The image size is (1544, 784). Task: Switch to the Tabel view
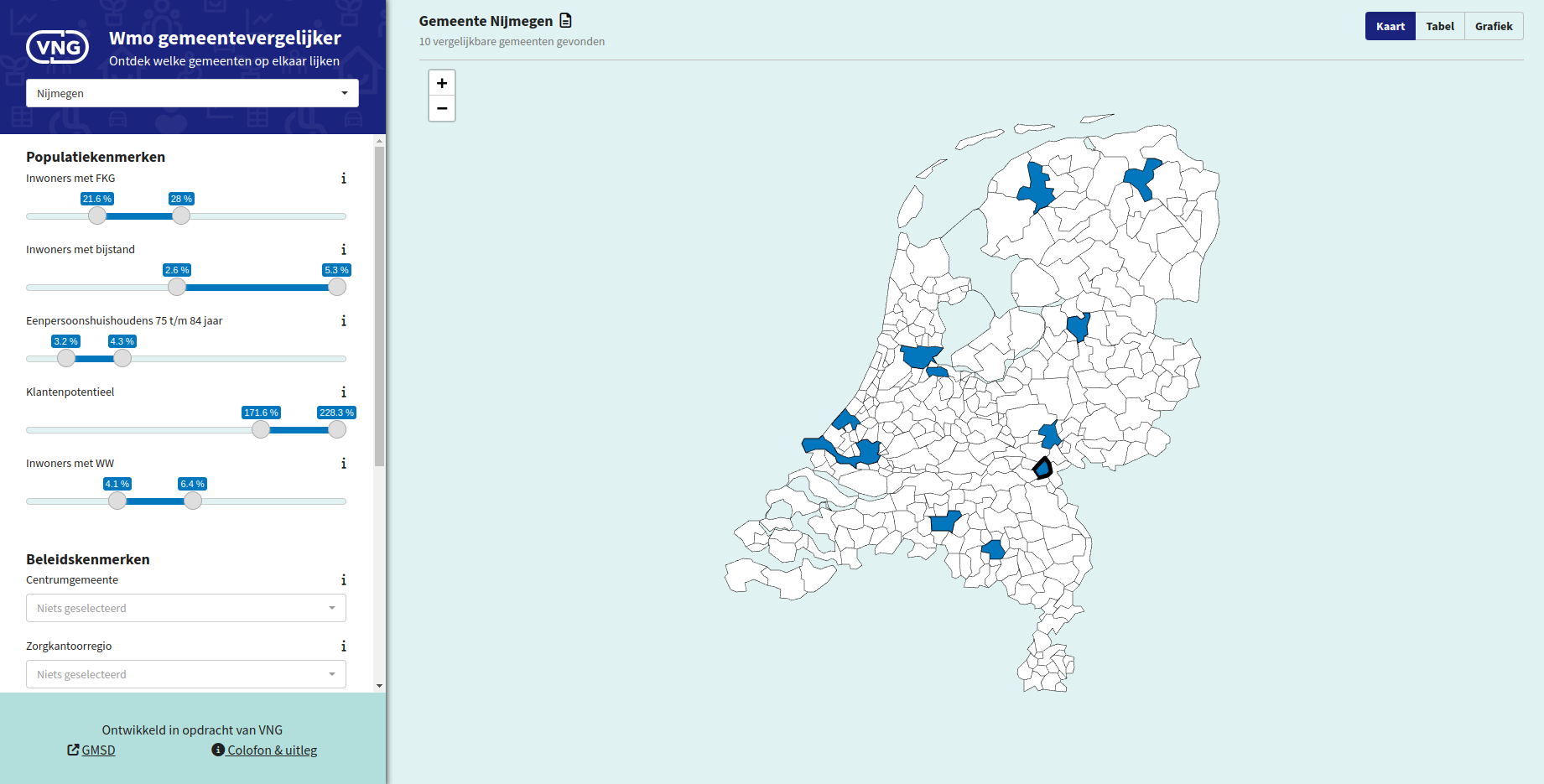click(1440, 26)
